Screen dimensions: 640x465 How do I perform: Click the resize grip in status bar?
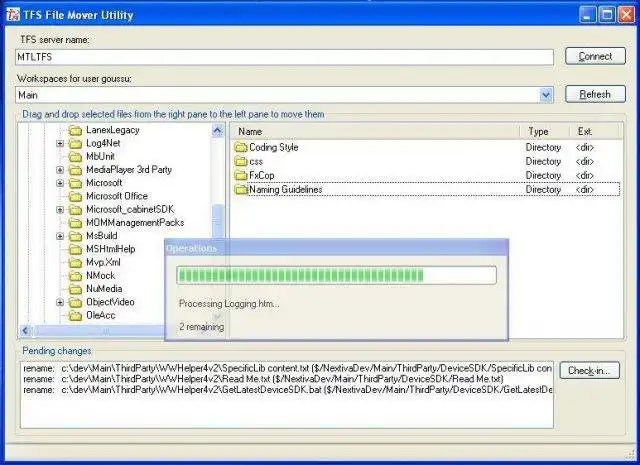(630, 454)
